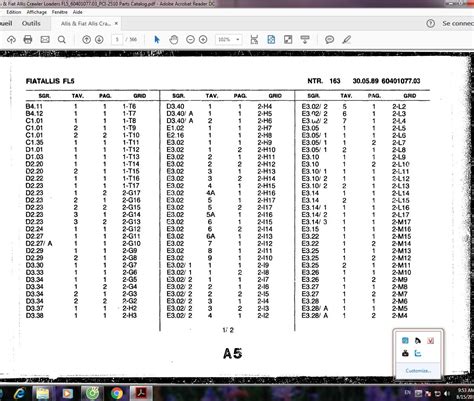
Task: Open Chrome from the taskbar
Action: (x=117, y=394)
